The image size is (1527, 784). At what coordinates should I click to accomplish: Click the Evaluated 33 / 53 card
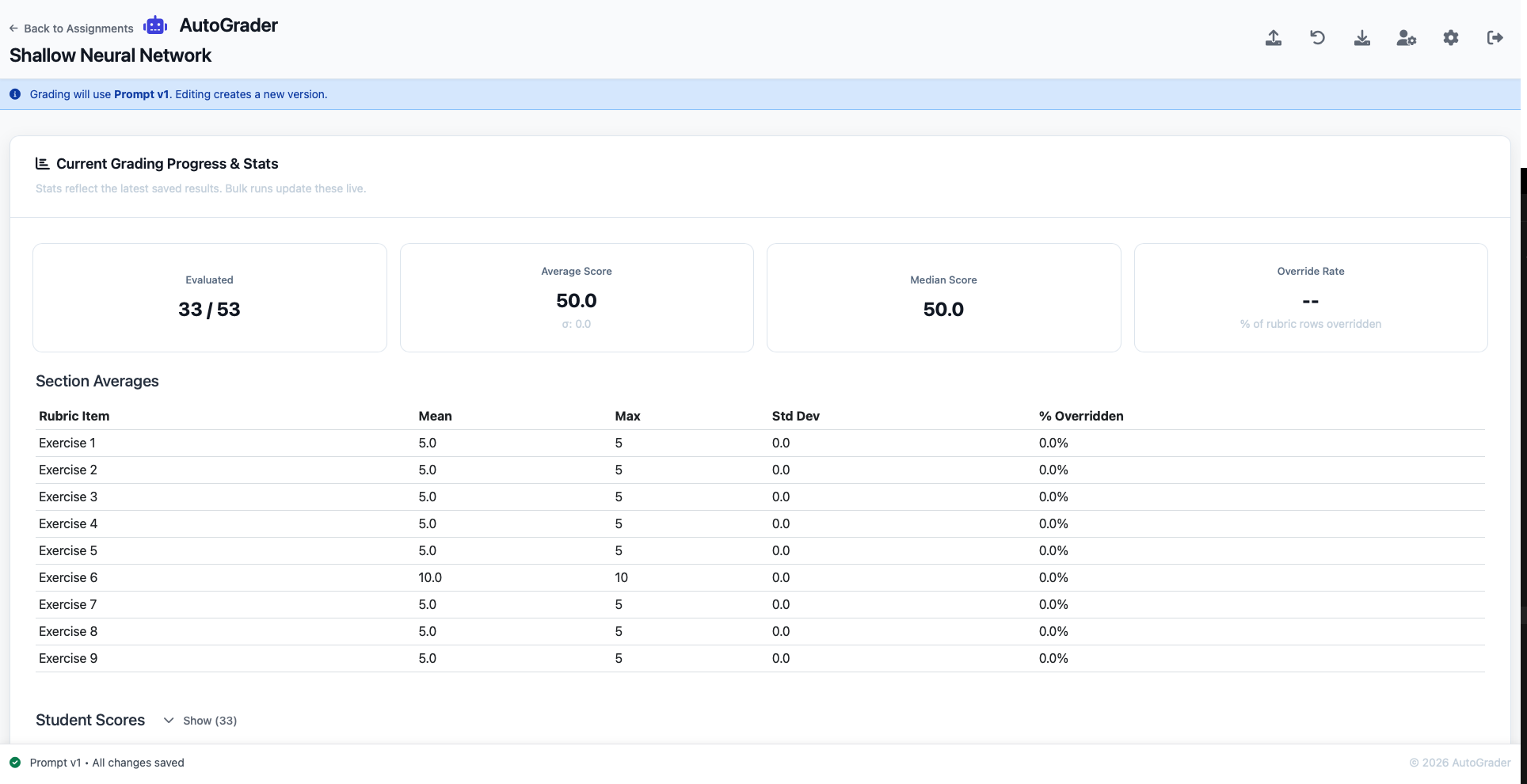[209, 298]
